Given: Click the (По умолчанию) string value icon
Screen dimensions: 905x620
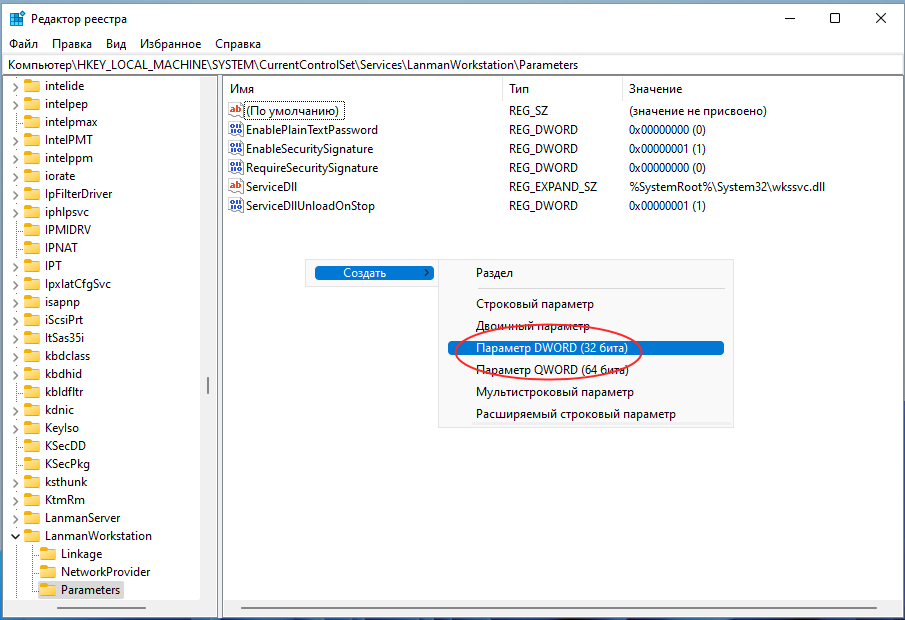Looking at the screenshot, I should point(235,110).
